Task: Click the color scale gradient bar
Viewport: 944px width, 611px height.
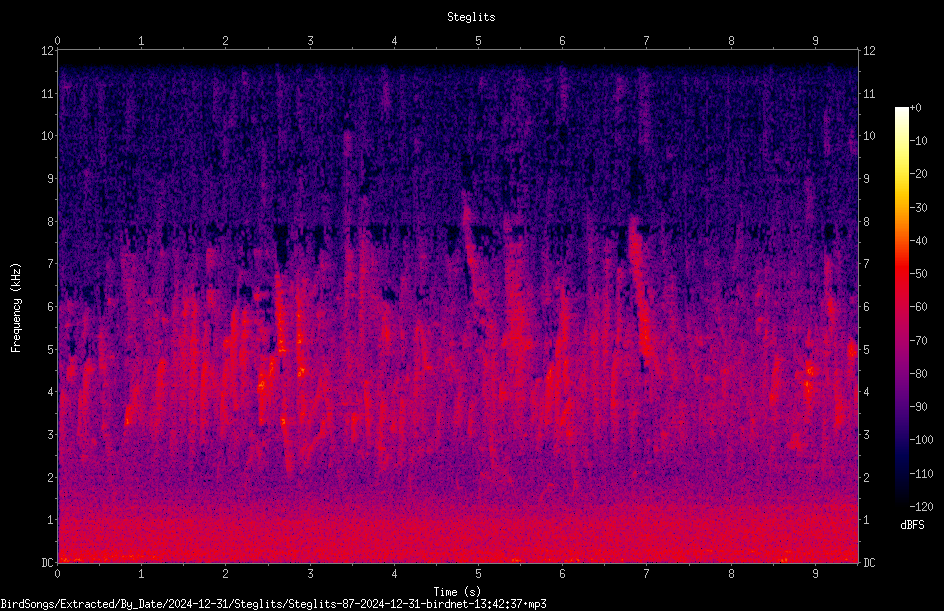Action: coord(901,306)
